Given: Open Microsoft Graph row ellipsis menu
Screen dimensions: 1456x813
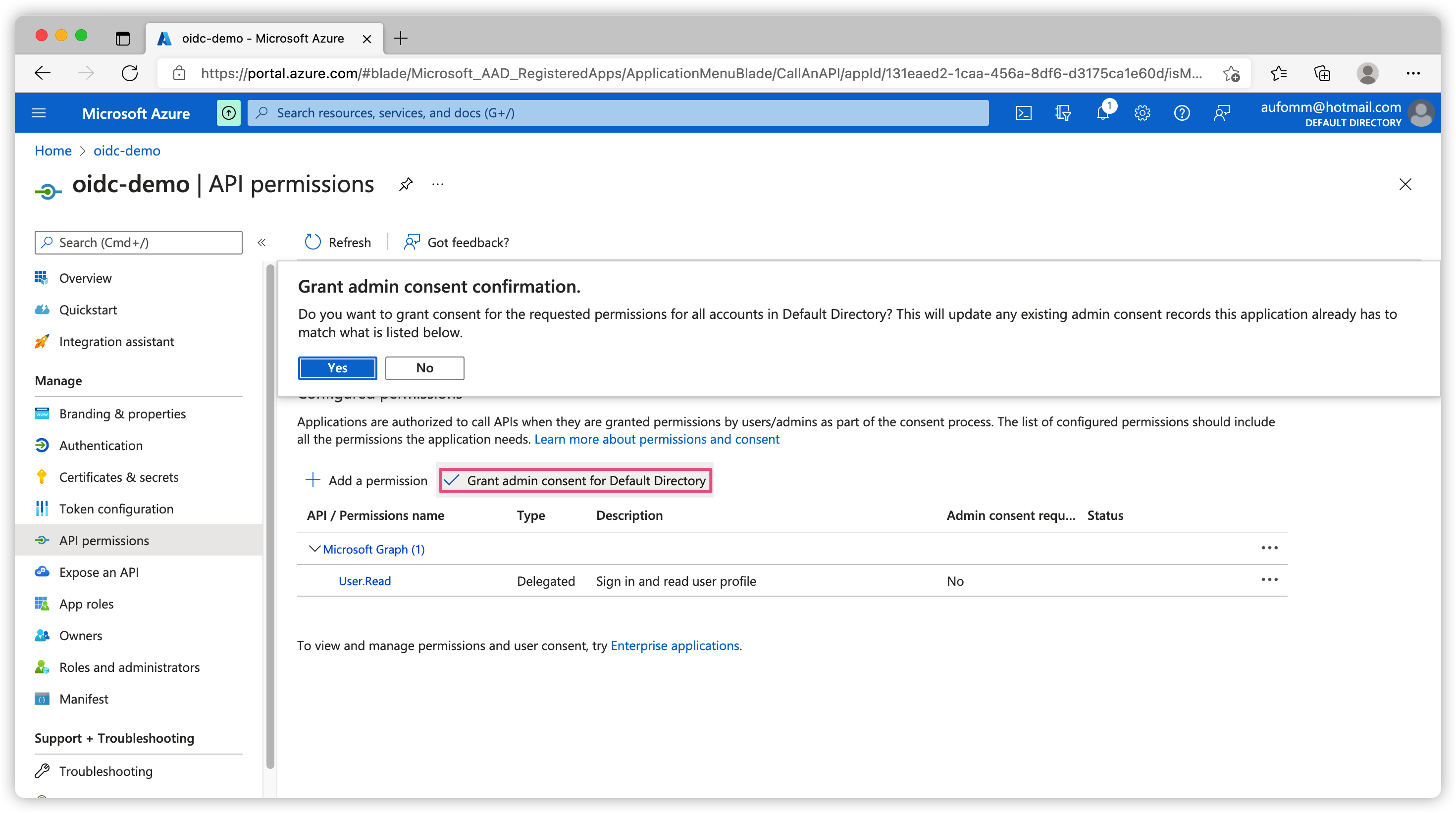Looking at the screenshot, I should [1269, 548].
